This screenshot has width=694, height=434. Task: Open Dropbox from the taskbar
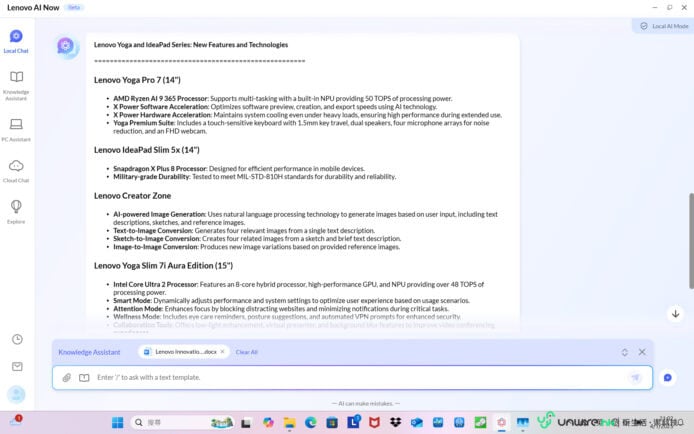point(395,422)
